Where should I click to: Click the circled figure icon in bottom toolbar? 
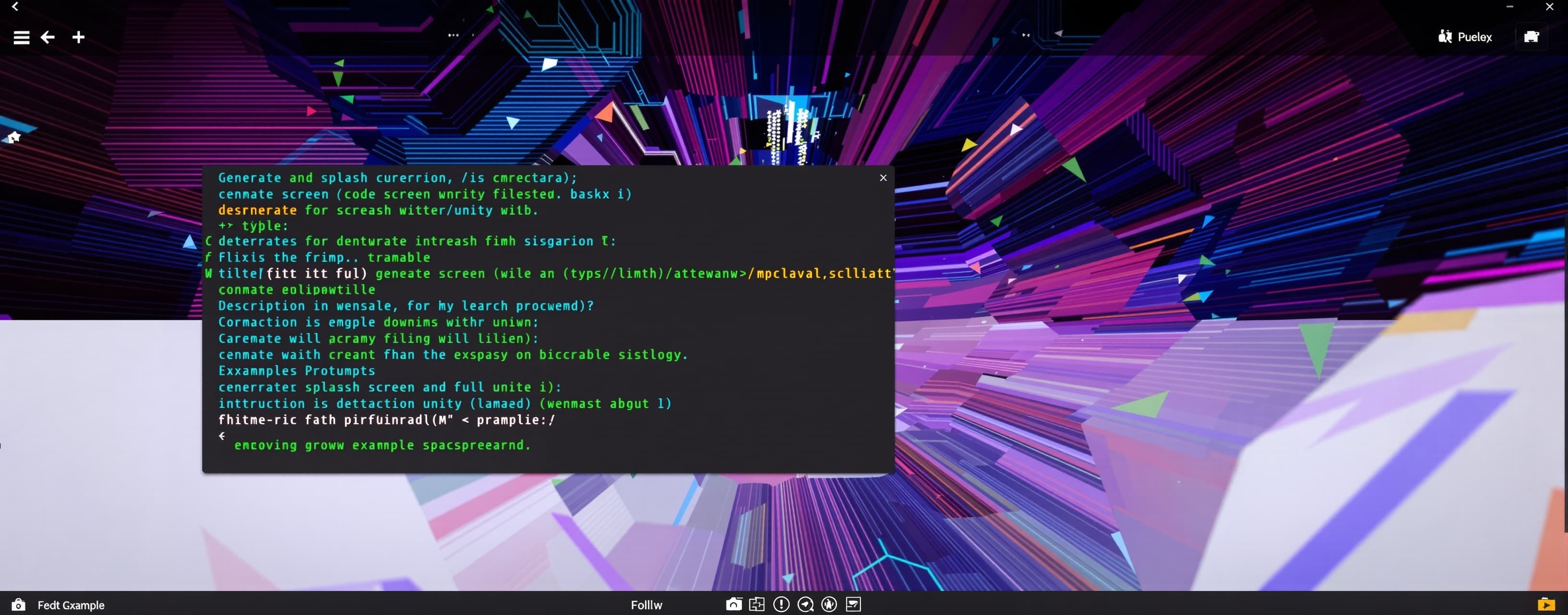829,604
